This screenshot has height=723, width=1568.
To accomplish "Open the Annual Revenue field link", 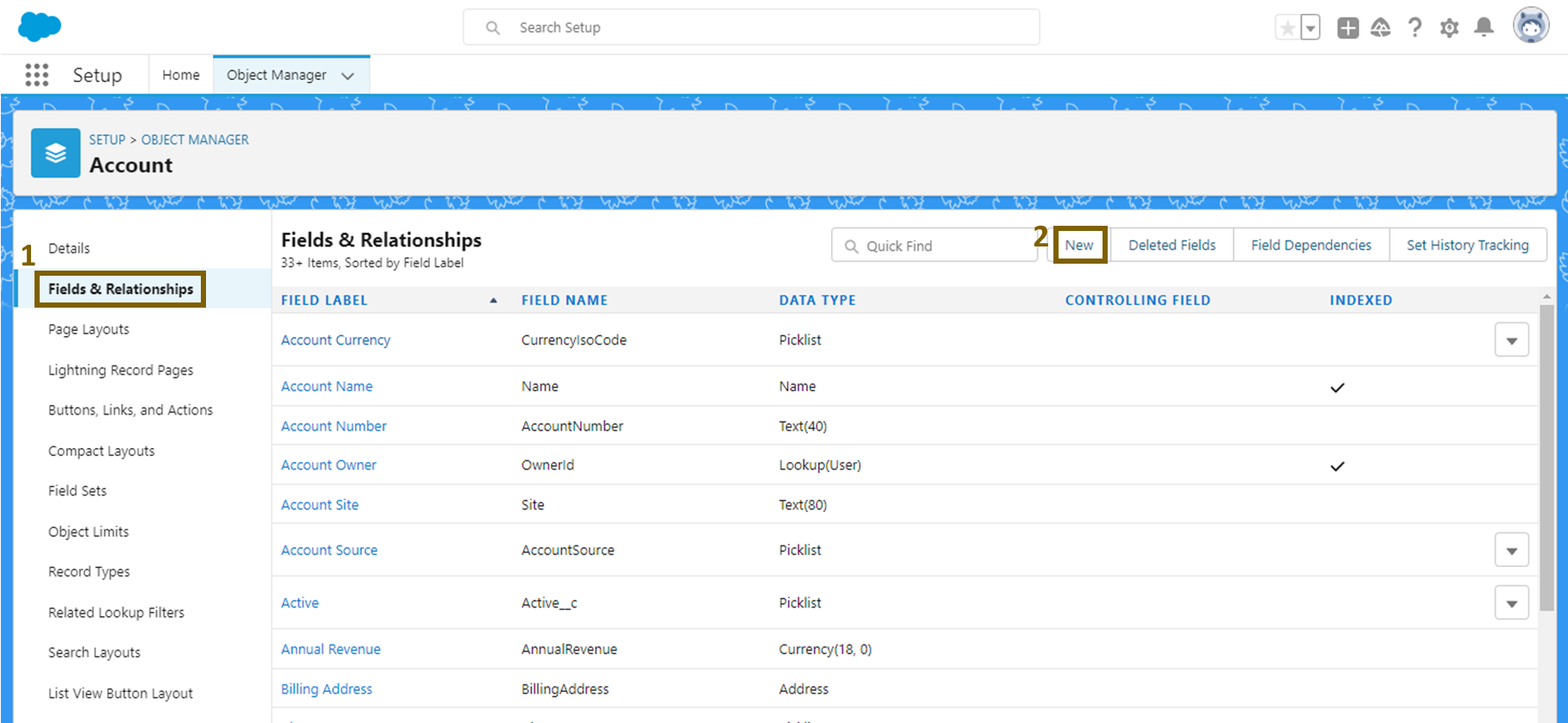I will click(x=331, y=649).
